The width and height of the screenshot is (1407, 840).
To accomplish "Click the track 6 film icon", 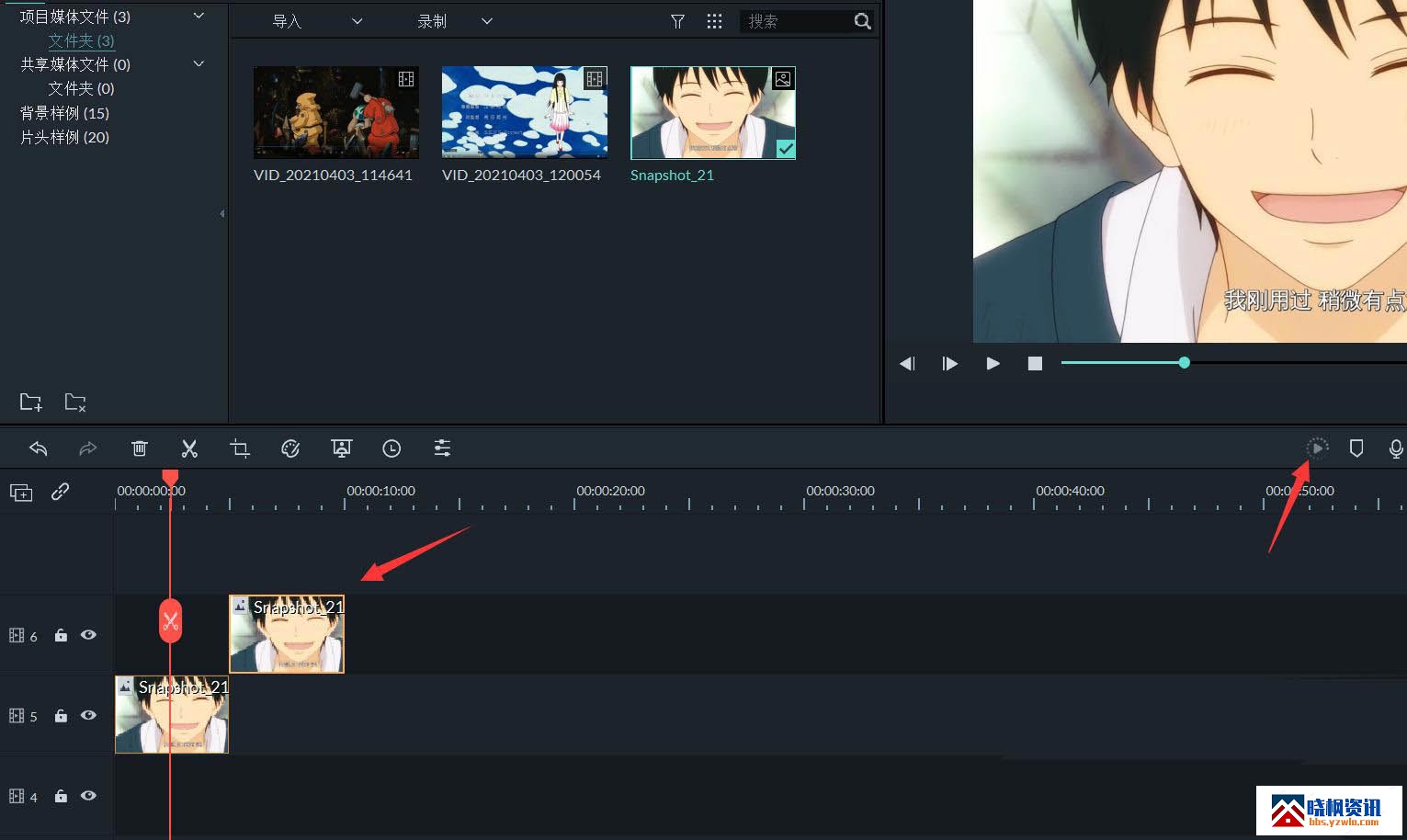I will 17,635.
